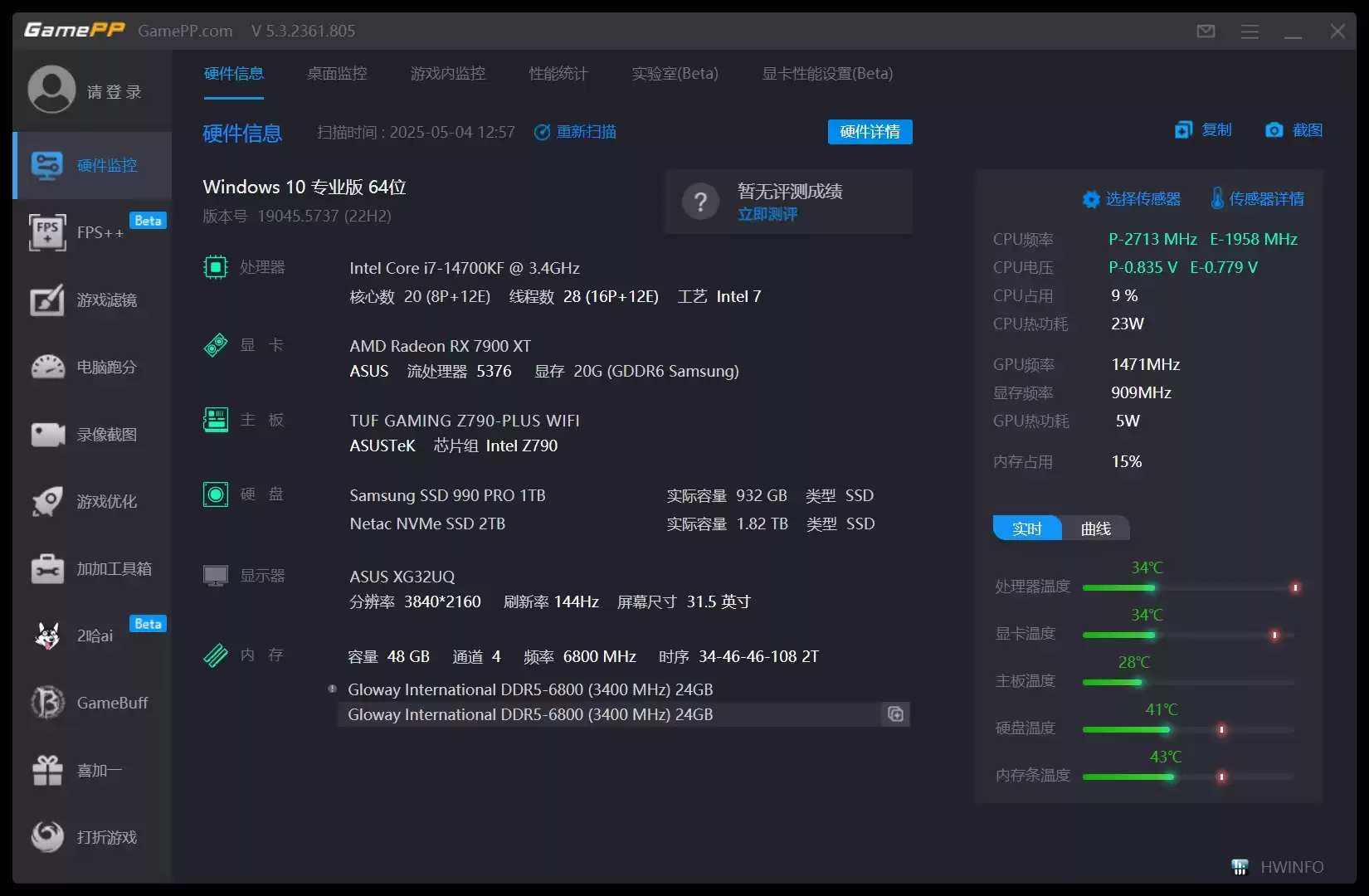Click Netac NVMe SSD 2TB text
This screenshot has height=896, width=1369.
tap(427, 523)
